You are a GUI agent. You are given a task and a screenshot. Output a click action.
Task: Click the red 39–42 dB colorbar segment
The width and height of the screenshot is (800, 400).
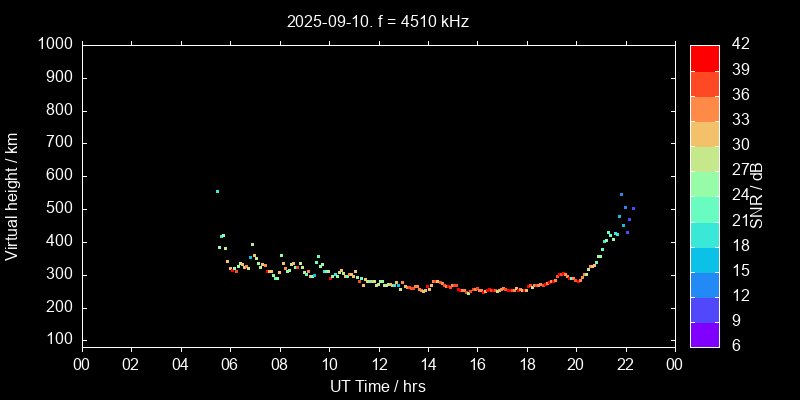(x=705, y=57)
